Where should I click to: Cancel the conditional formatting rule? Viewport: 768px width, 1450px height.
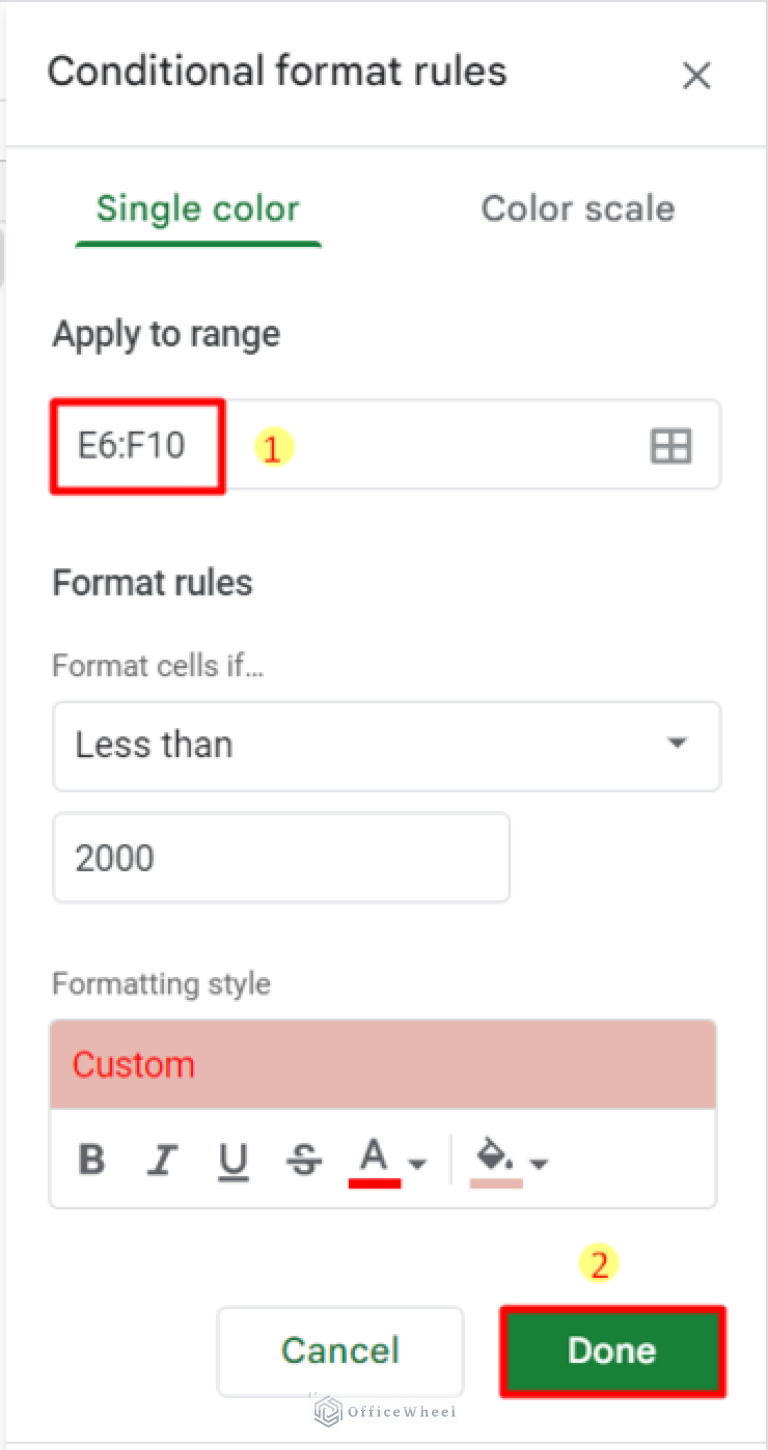point(340,1350)
